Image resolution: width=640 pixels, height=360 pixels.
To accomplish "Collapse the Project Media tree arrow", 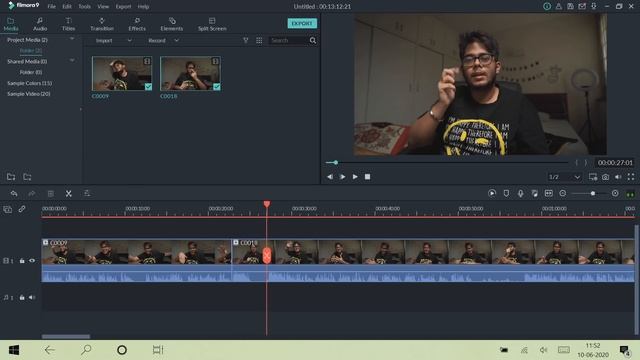I will click(x=72, y=39).
